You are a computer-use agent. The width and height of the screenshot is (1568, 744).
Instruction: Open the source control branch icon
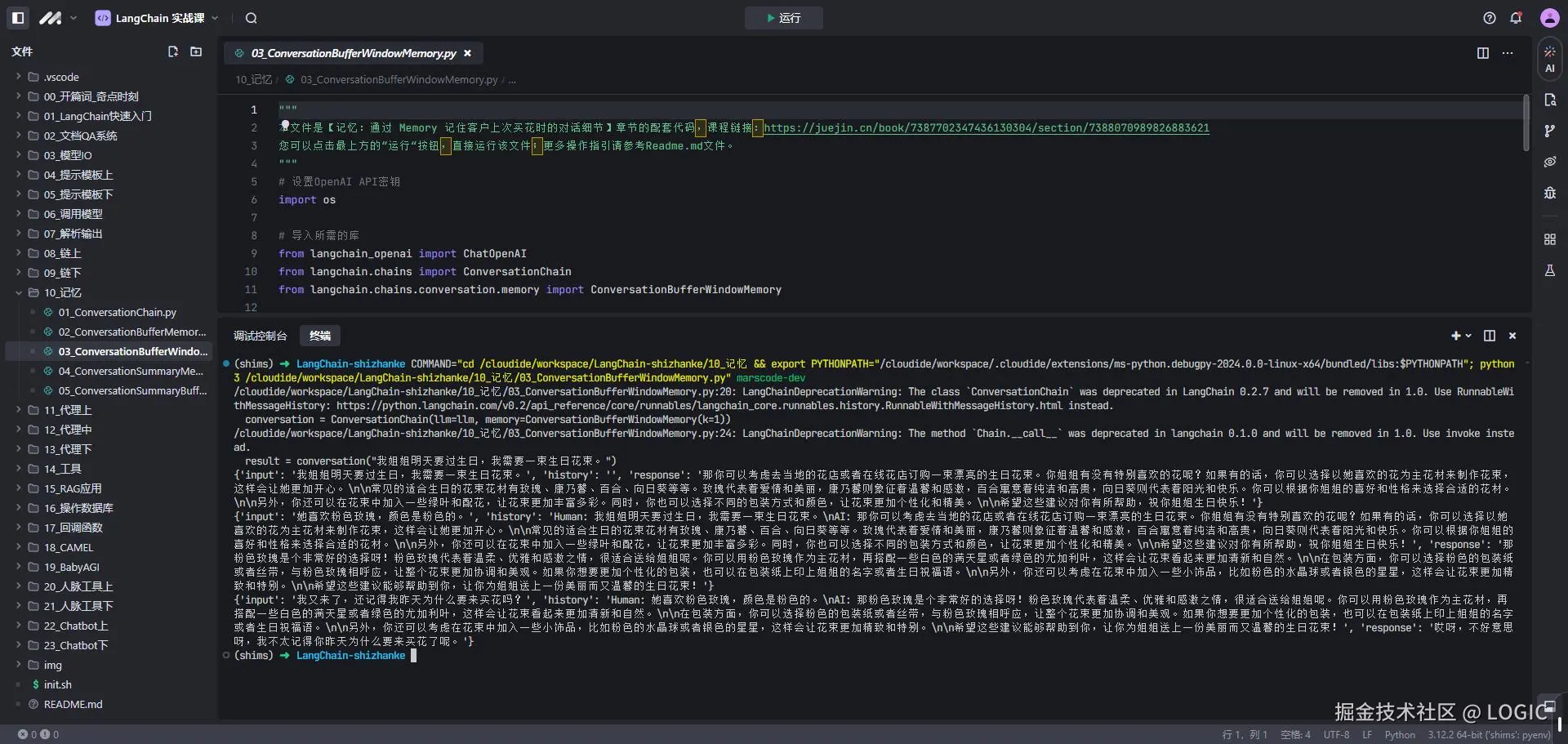(1550, 131)
